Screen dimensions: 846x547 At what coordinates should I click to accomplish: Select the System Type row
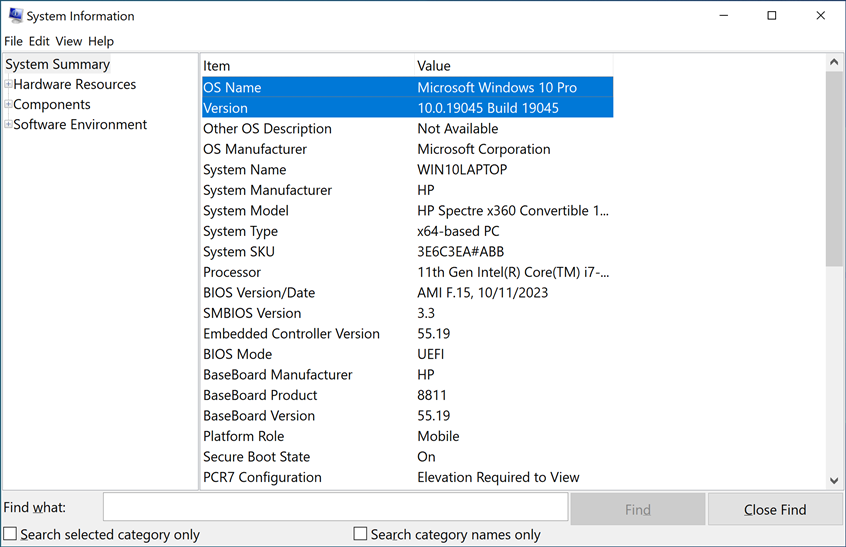tap(407, 231)
